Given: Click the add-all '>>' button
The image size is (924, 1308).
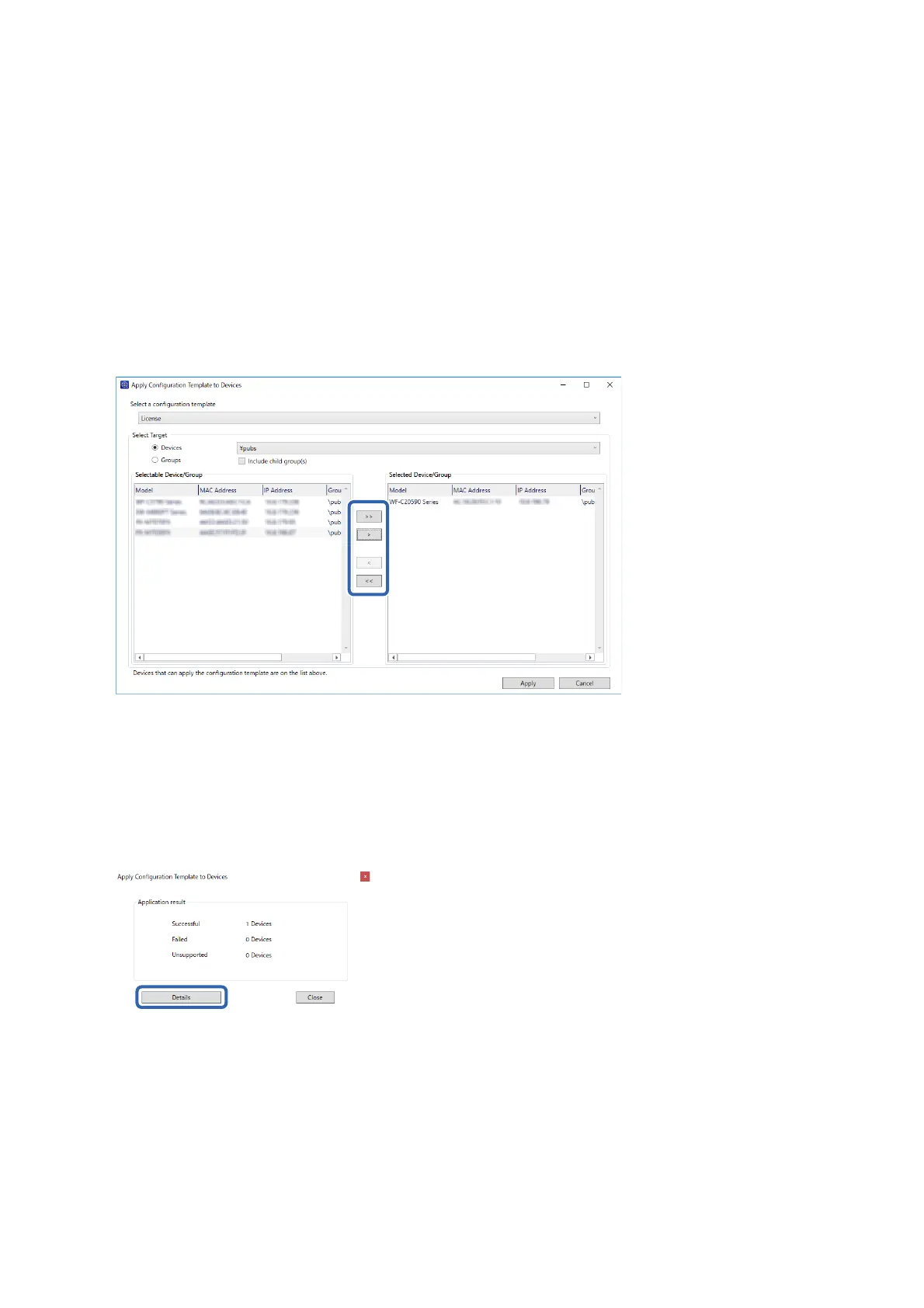Looking at the screenshot, I should click(369, 517).
